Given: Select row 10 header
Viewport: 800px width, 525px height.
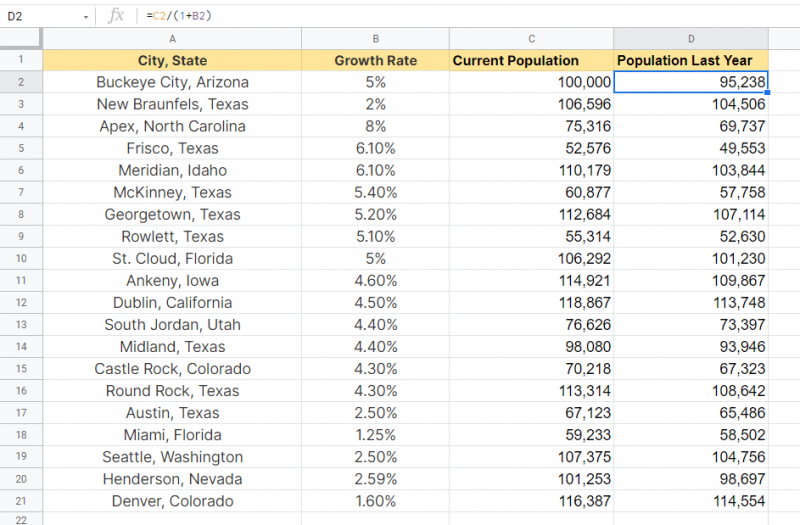Looking at the screenshot, I should click(x=21, y=258).
